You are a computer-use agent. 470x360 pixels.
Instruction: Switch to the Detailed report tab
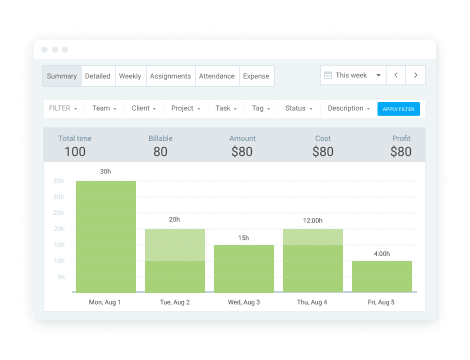click(x=98, y=76)
